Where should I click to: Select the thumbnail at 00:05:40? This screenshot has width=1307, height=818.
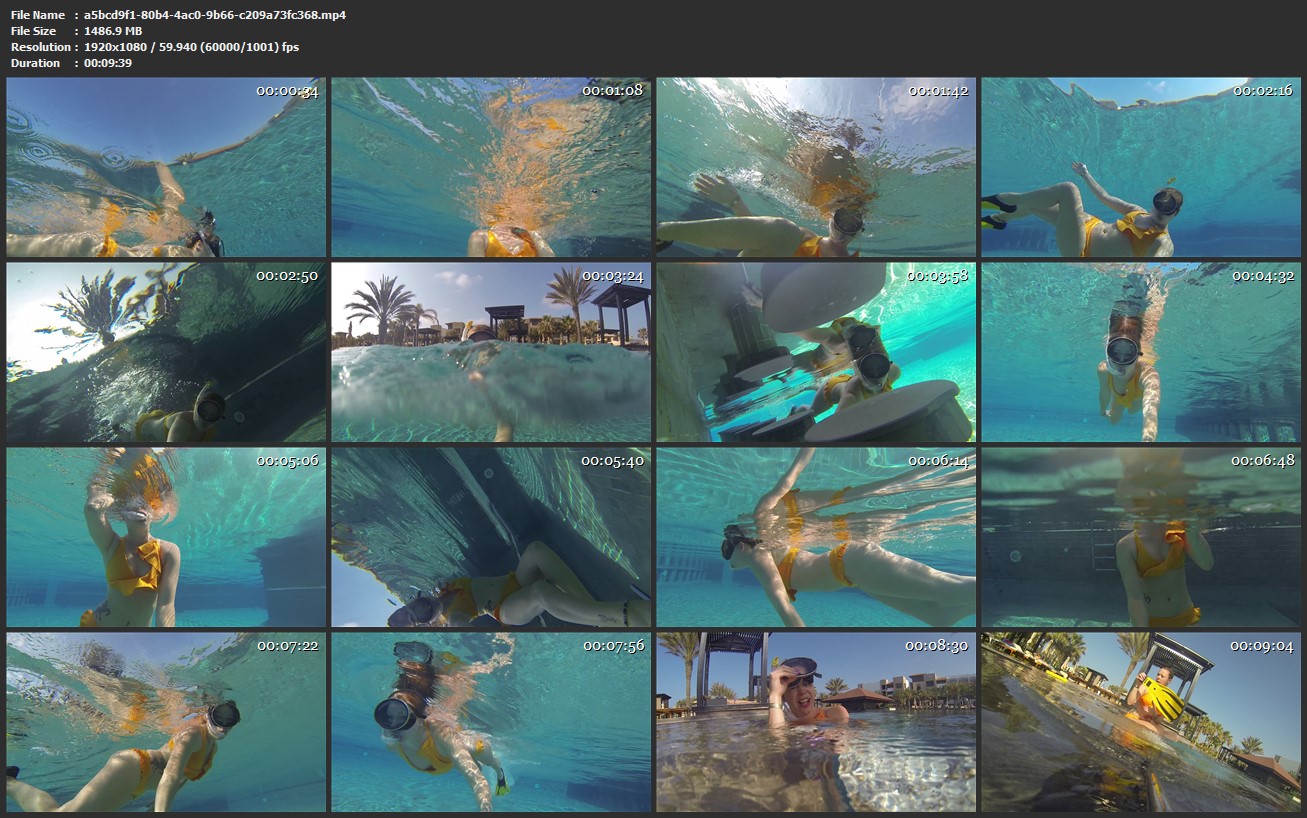[491, 537]
